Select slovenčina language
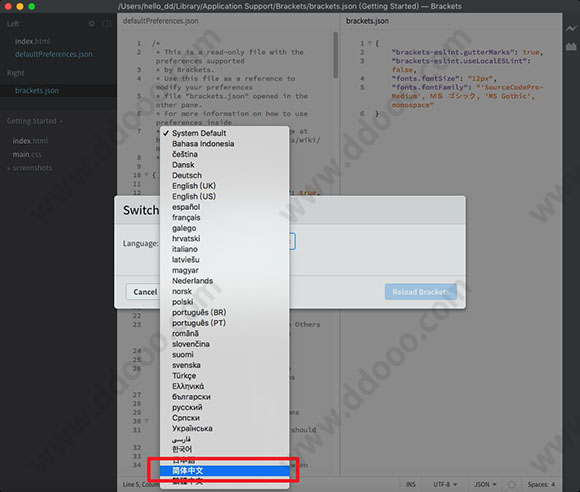580x492 pixels. point(225,344)
